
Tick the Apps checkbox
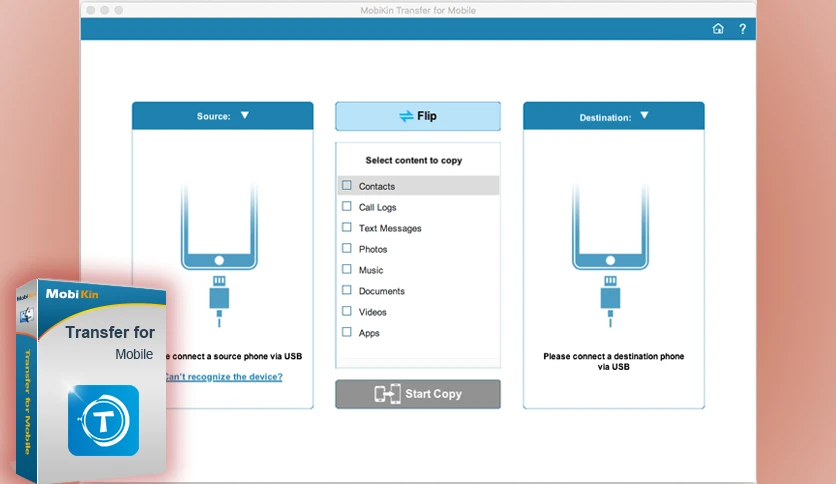point(347,332)
